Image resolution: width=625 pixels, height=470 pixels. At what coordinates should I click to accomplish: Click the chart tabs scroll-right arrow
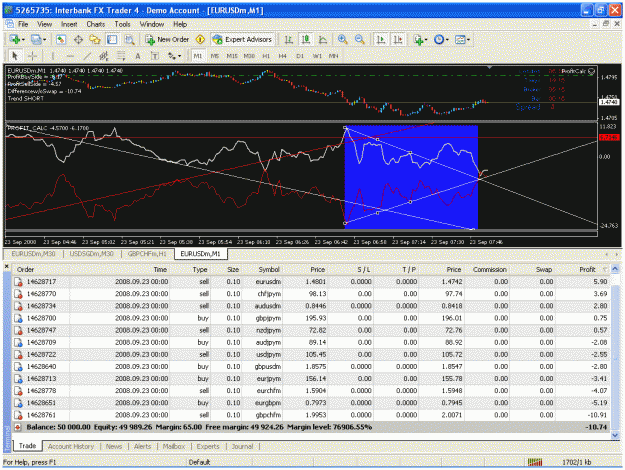tap(617, 254)
